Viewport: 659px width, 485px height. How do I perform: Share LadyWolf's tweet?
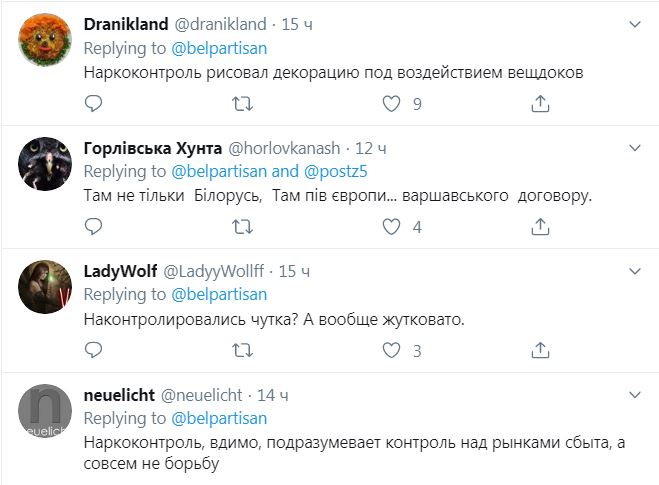(540, 350)
